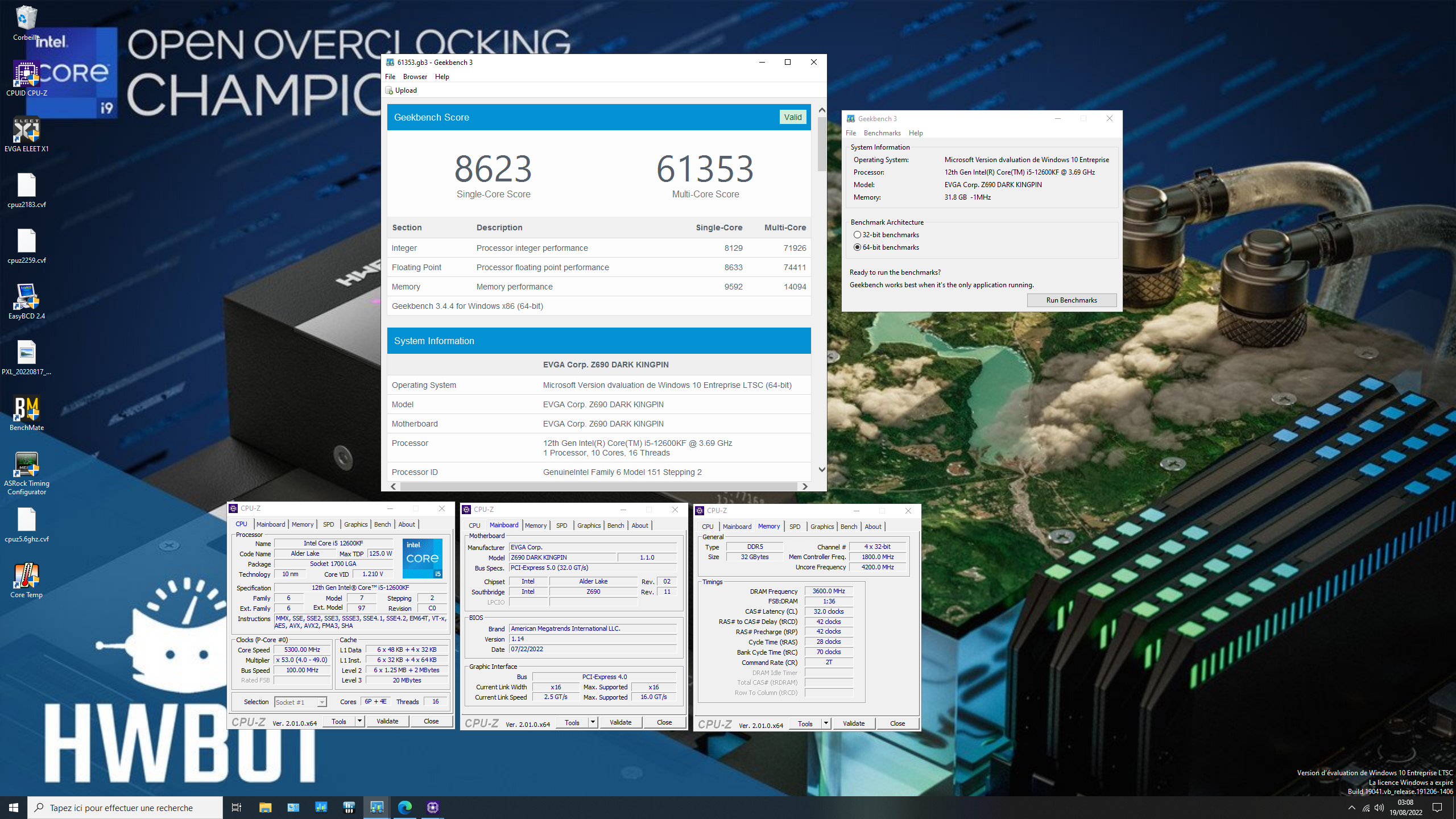1456x819 pixels.
Task: Click the Windows search box on the taskbar
Action: tap(125, 808)
